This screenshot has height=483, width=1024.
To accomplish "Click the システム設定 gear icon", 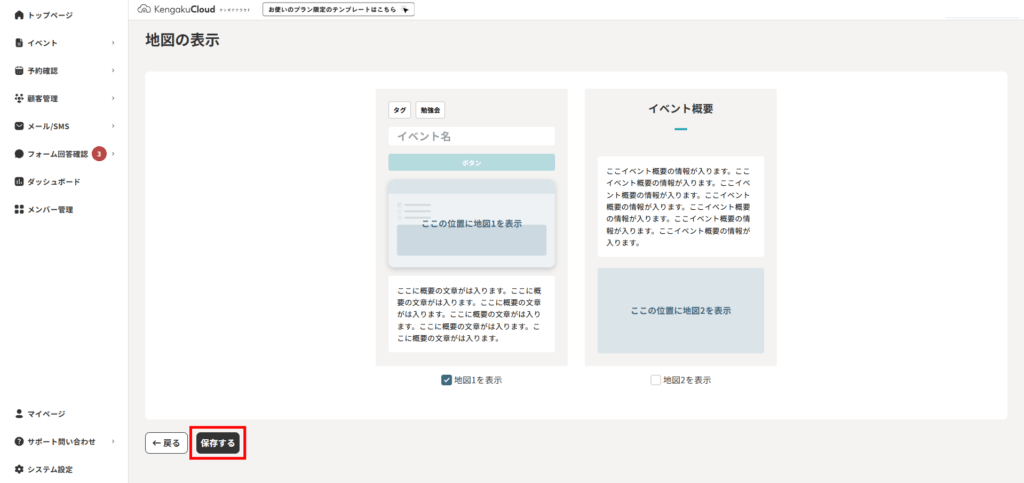I will (19, 469).
